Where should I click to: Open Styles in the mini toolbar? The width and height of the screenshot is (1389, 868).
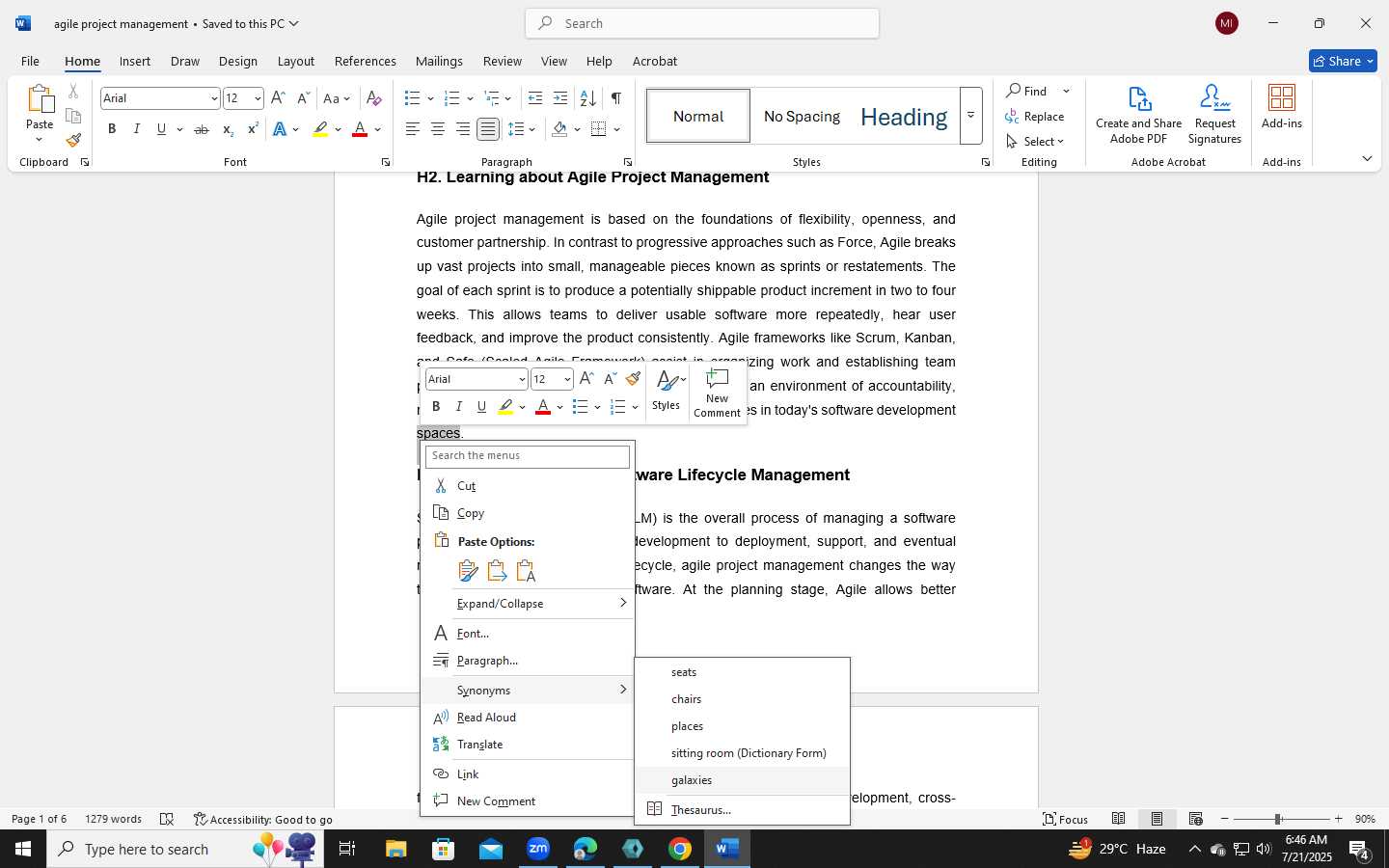point(666,391)
